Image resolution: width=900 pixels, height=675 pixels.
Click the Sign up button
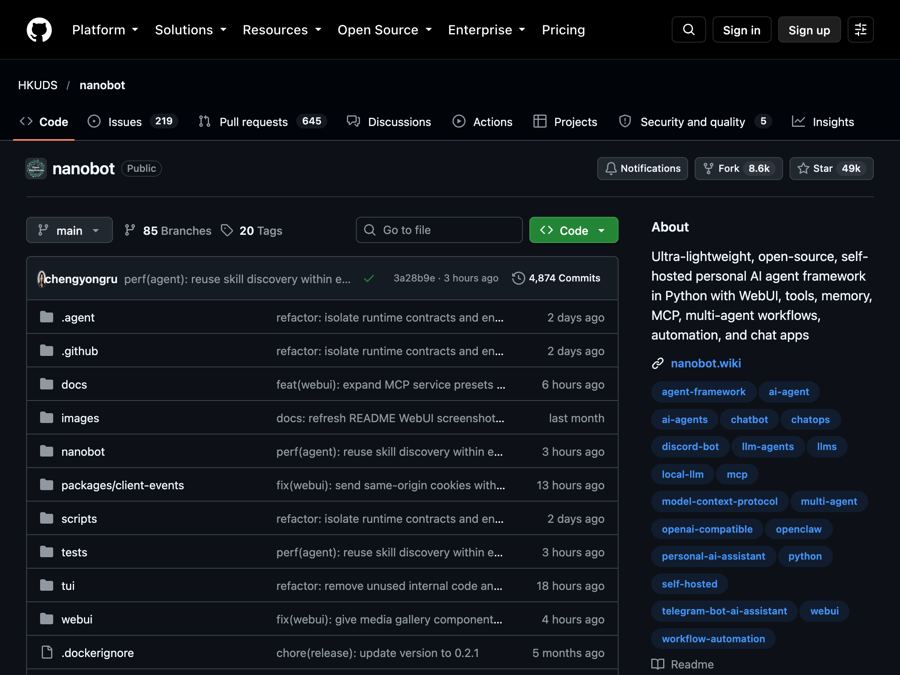click(809, 30)
